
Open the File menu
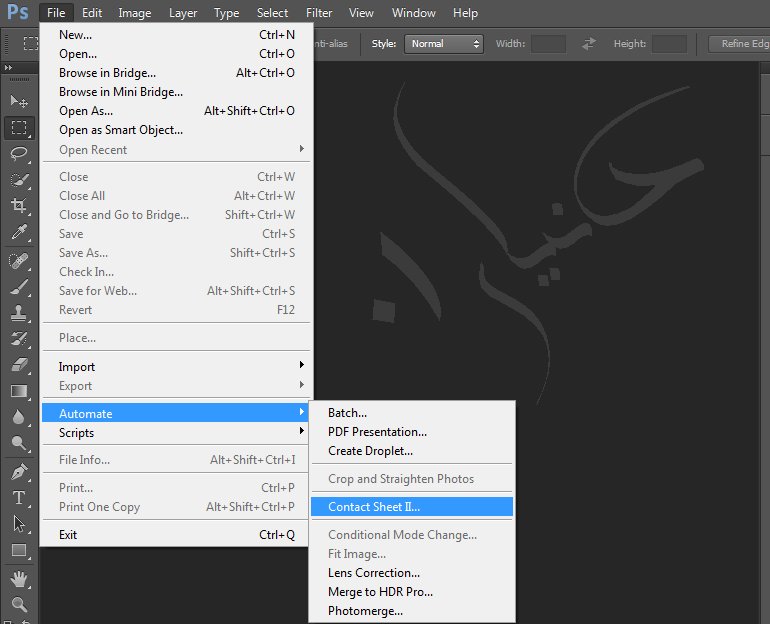pos(56,13)
